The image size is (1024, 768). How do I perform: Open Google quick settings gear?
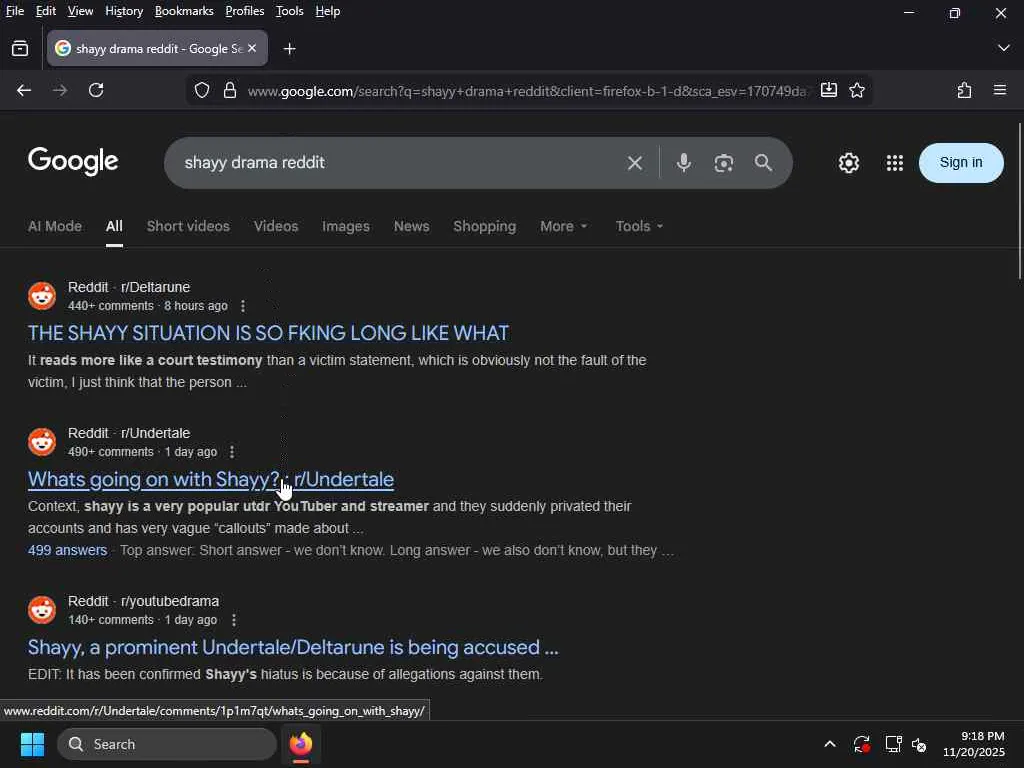[848, 163]
